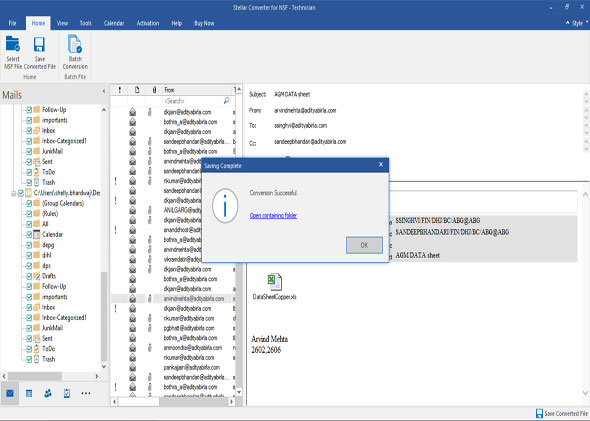The image size is (590, 421).
Task: Collapse the C:/Users/shelly.bhardwaj tree node
Action: [13, 193]
